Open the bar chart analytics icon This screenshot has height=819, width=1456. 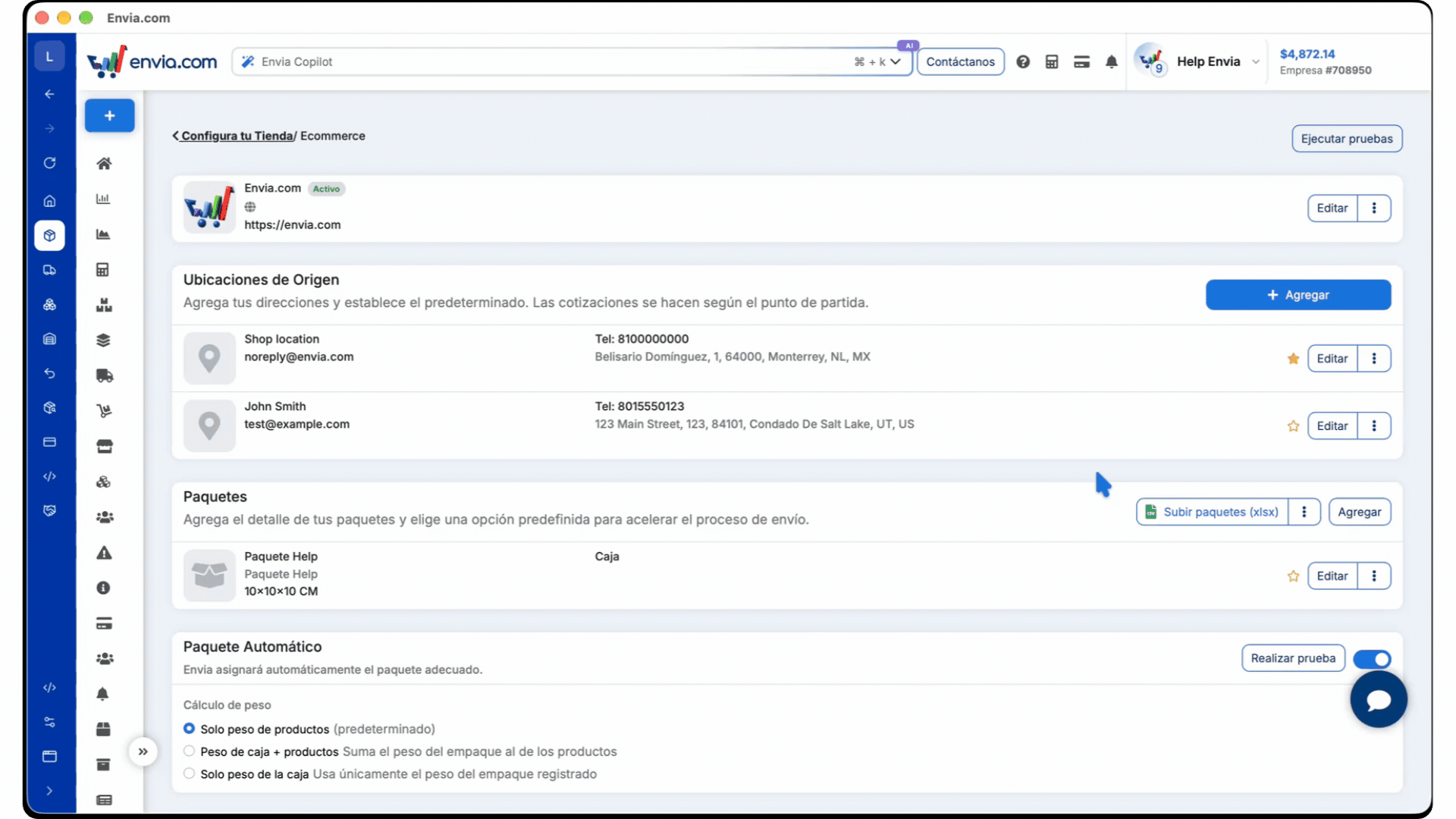103,199
